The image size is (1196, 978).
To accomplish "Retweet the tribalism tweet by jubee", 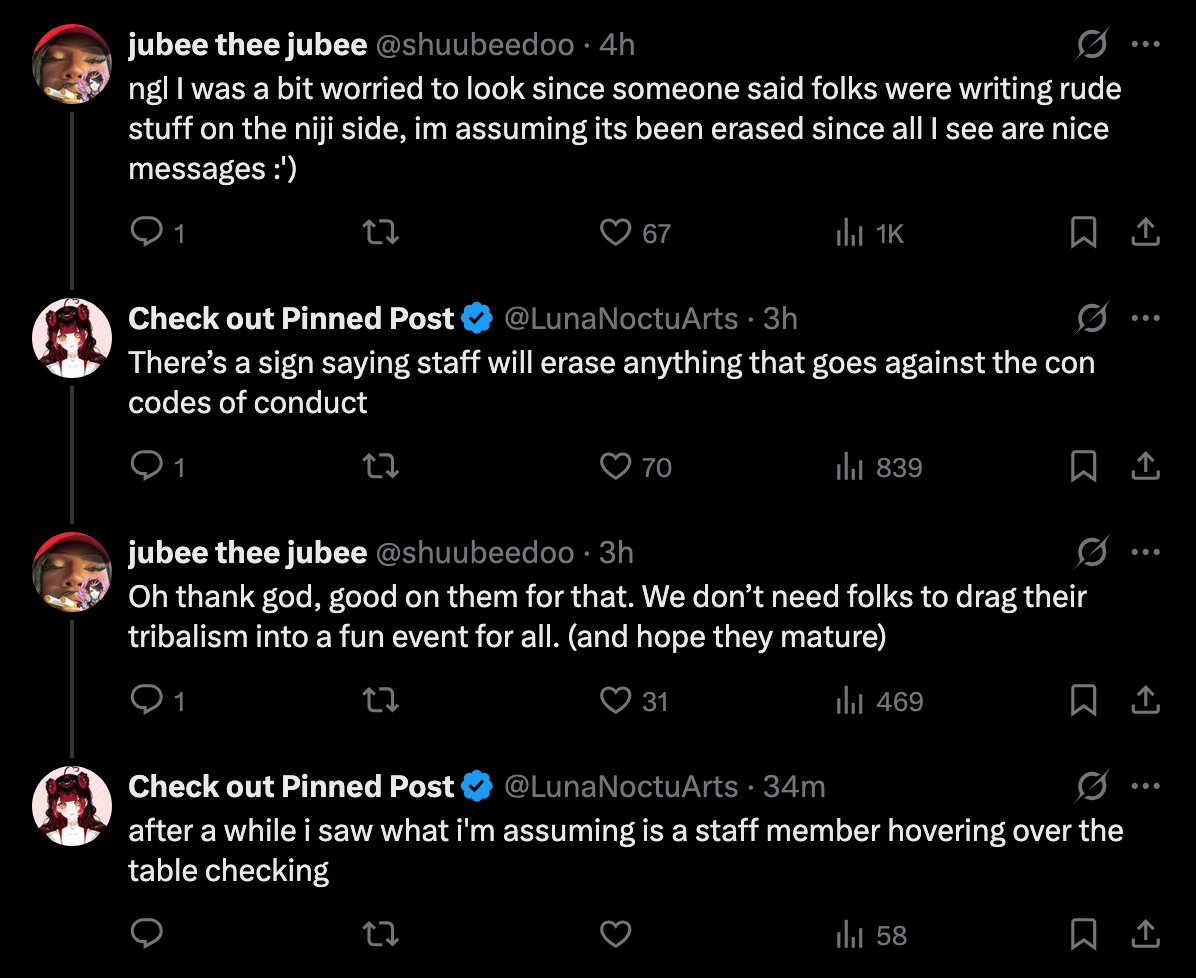I will pyautogui.click(x=381, y=701).
